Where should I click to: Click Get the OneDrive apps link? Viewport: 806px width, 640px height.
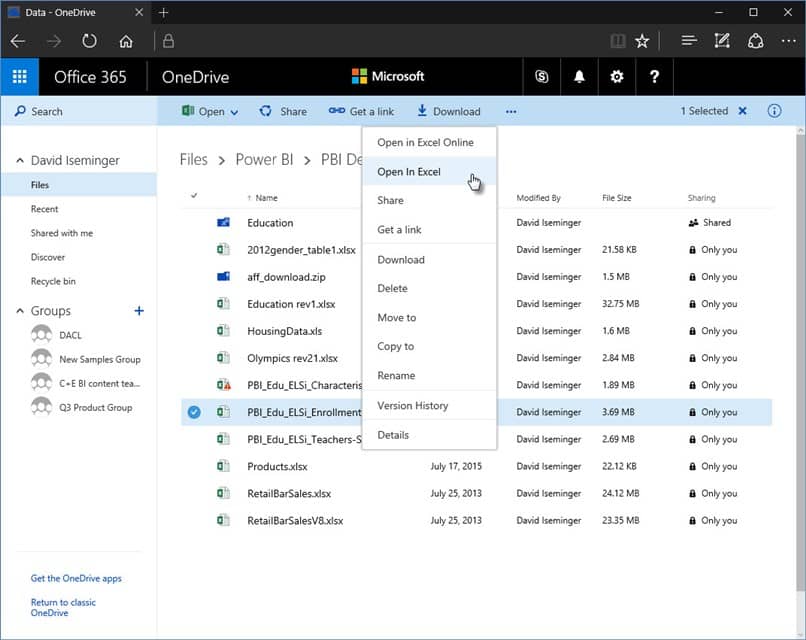(76, 579)
